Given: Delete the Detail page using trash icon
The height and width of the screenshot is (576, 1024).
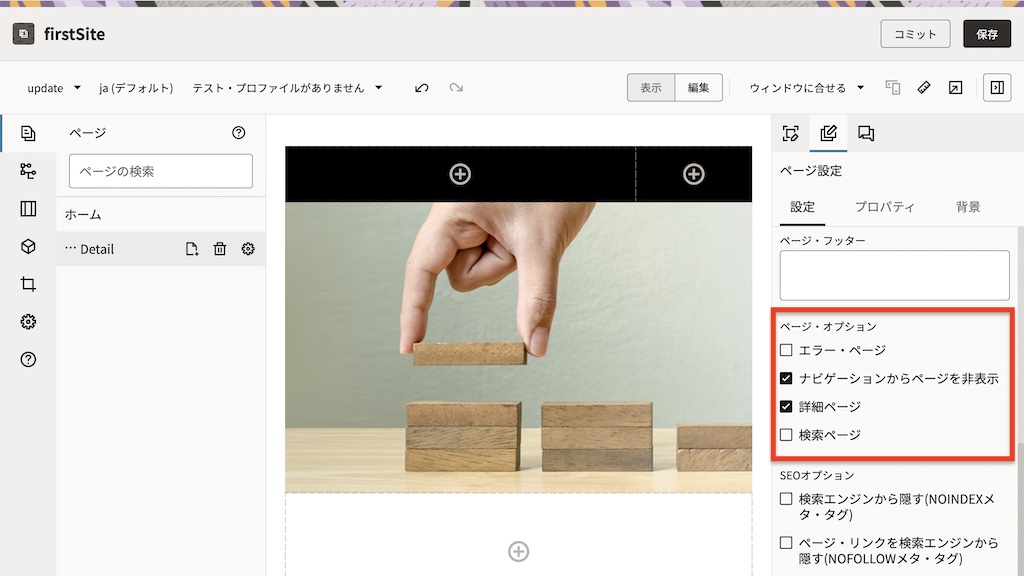Looking at the screenshot, I should point(220,249).
